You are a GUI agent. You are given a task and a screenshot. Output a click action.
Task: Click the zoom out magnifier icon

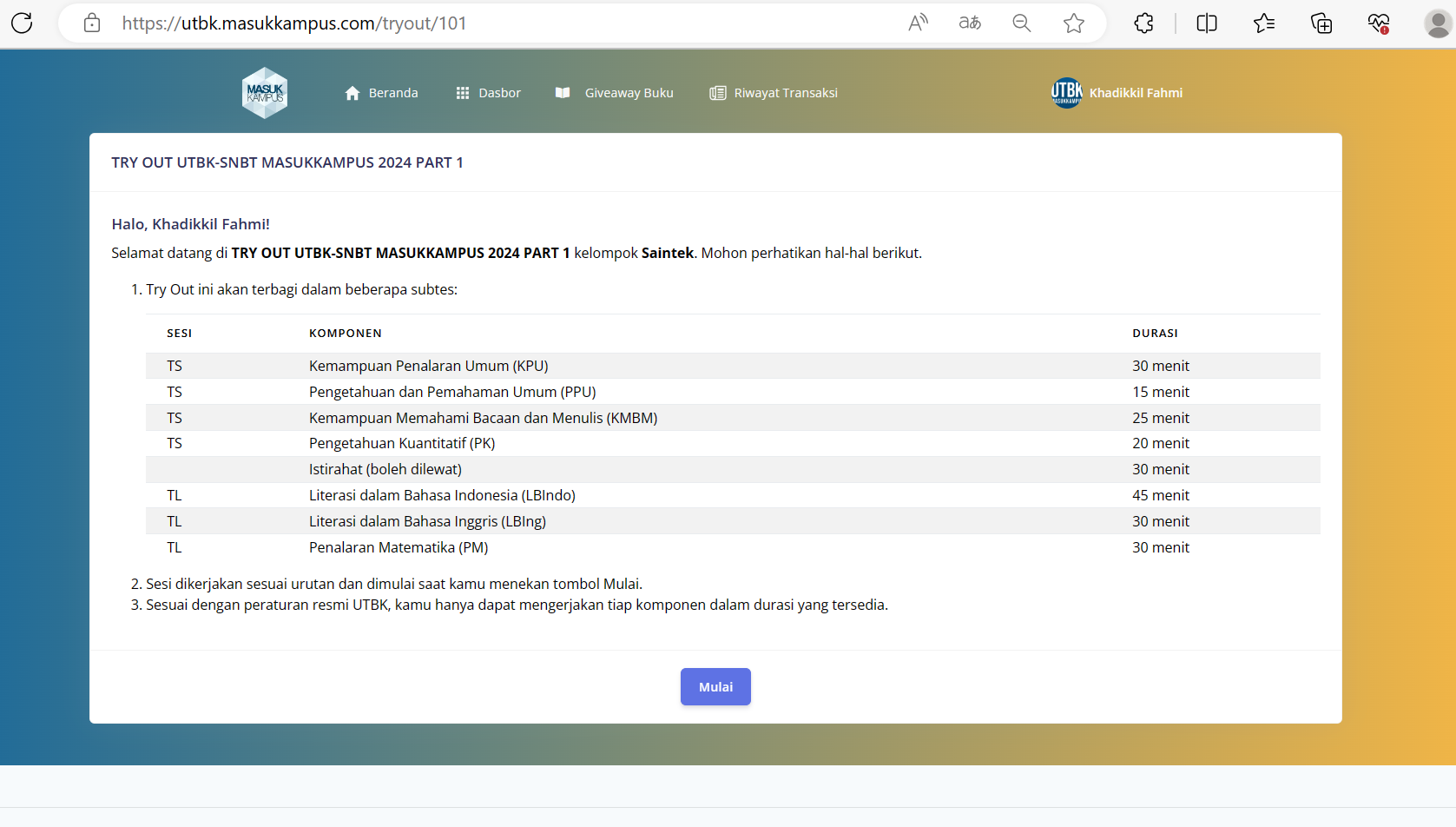(x=1022, y=23)
